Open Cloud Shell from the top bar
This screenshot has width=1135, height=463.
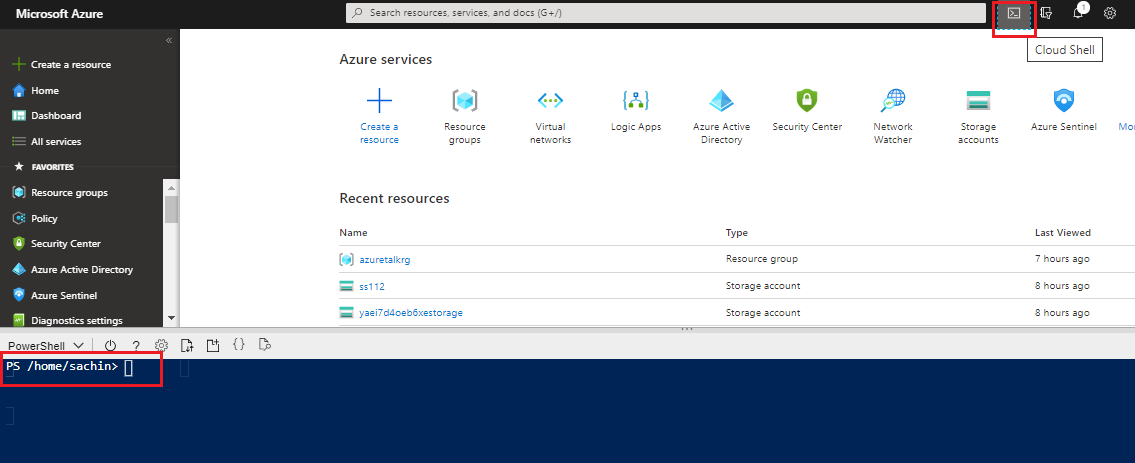(x=1015, y=13)
